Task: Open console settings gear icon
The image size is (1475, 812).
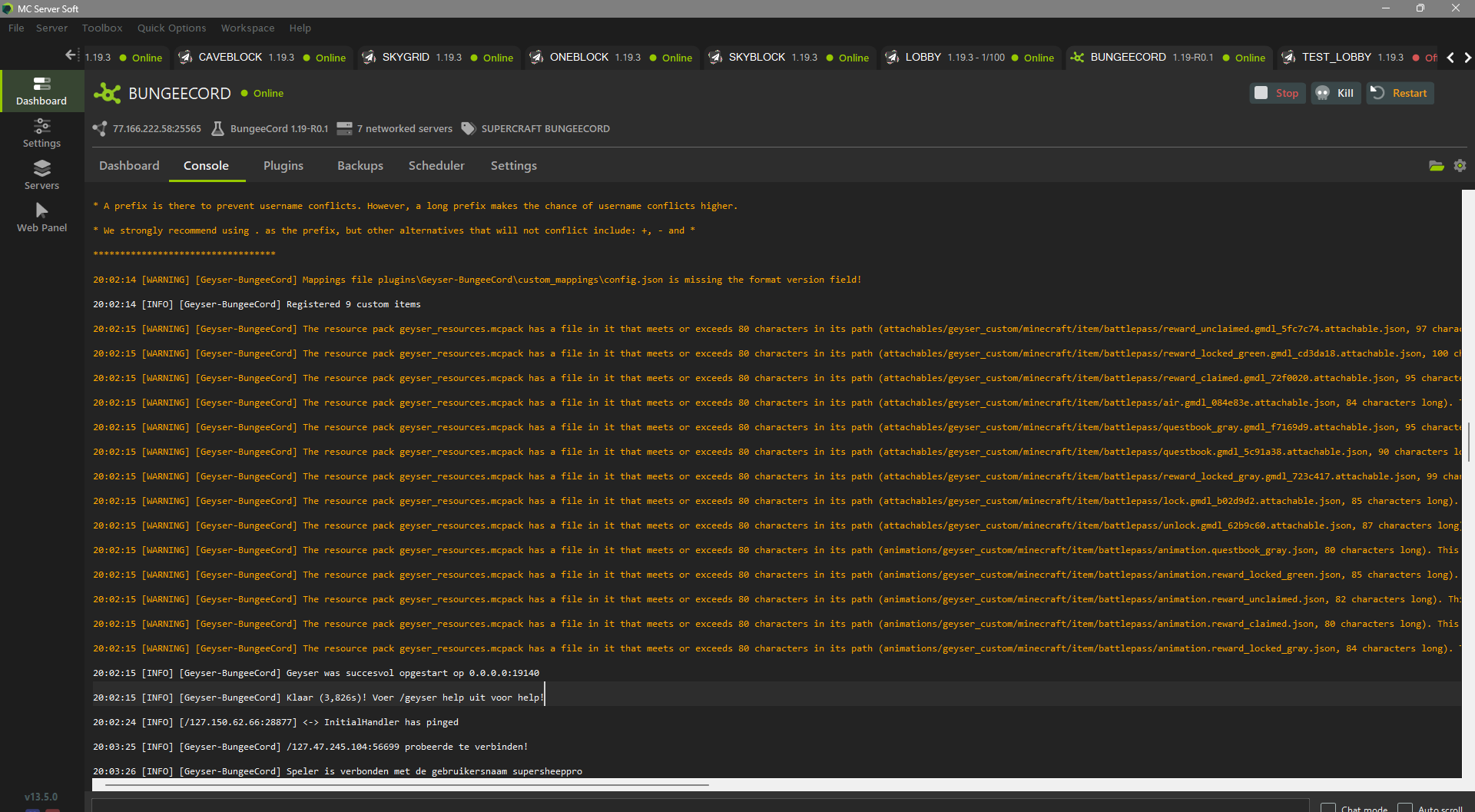Action: tap(1460, 165)
